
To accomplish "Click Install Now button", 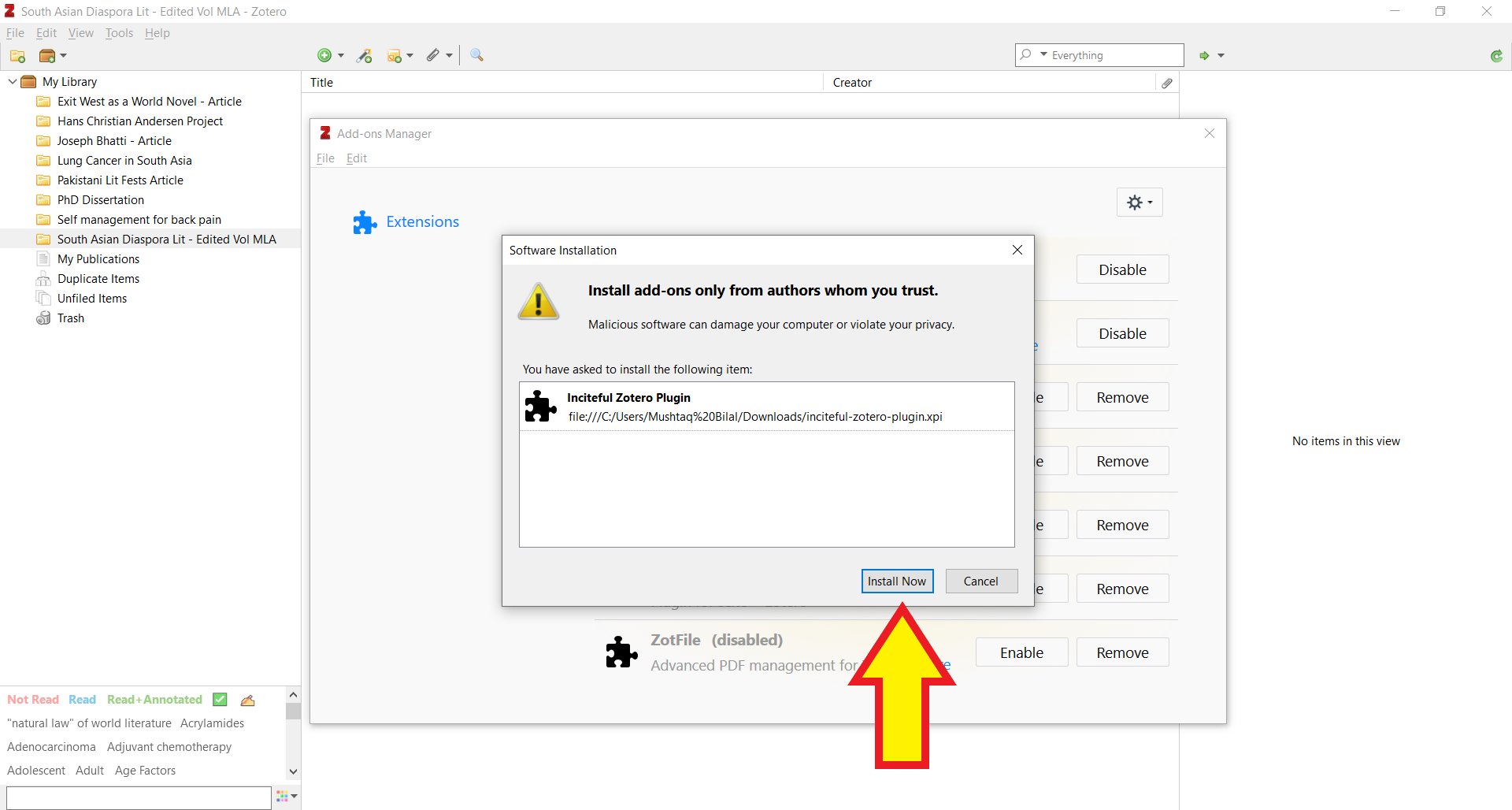I will (x=897, y=581).
